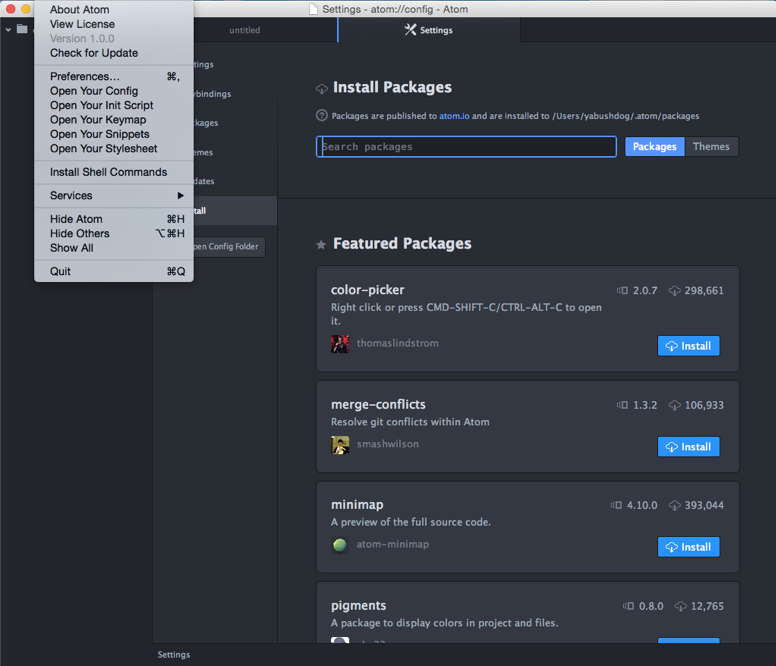Expand the project folder tree arrow
Screen dimensions: 776x666
tap(8, 30)
